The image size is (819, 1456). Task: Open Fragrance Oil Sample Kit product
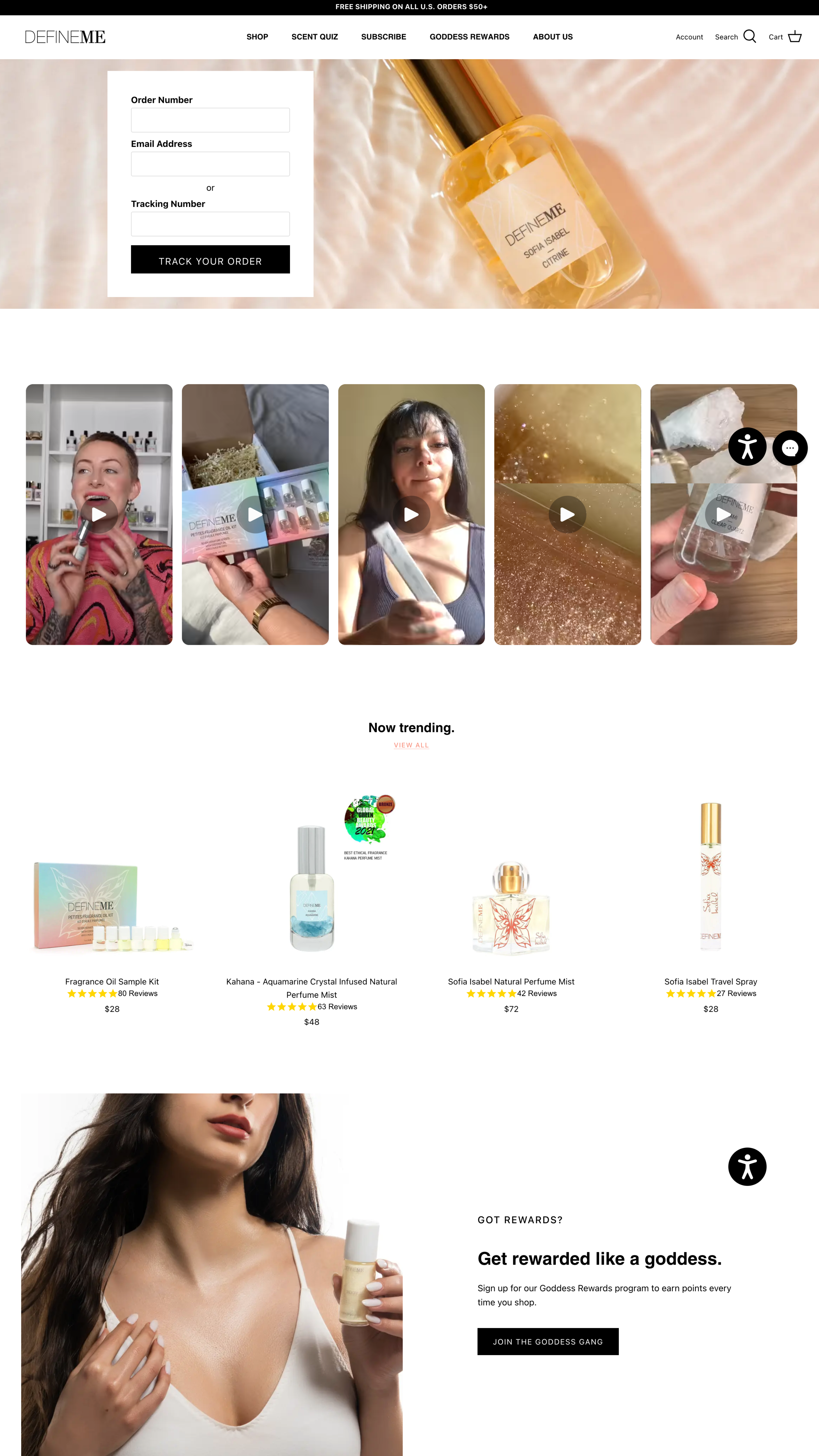(112, 982)
